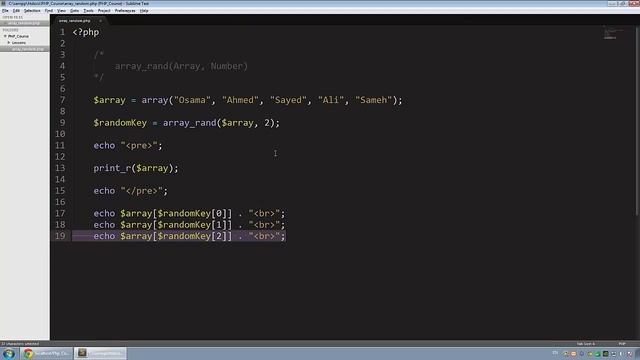The height and width of the screenshot is (360, 640).
Task: Click the $randomKey[0] echo line
Action: (189, 213)
